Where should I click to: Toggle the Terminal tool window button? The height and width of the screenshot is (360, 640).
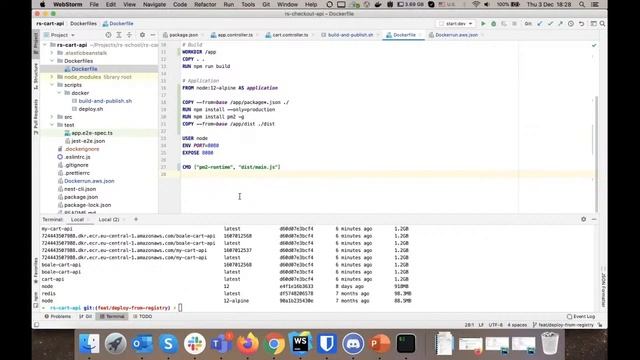(x=112, y=316)
